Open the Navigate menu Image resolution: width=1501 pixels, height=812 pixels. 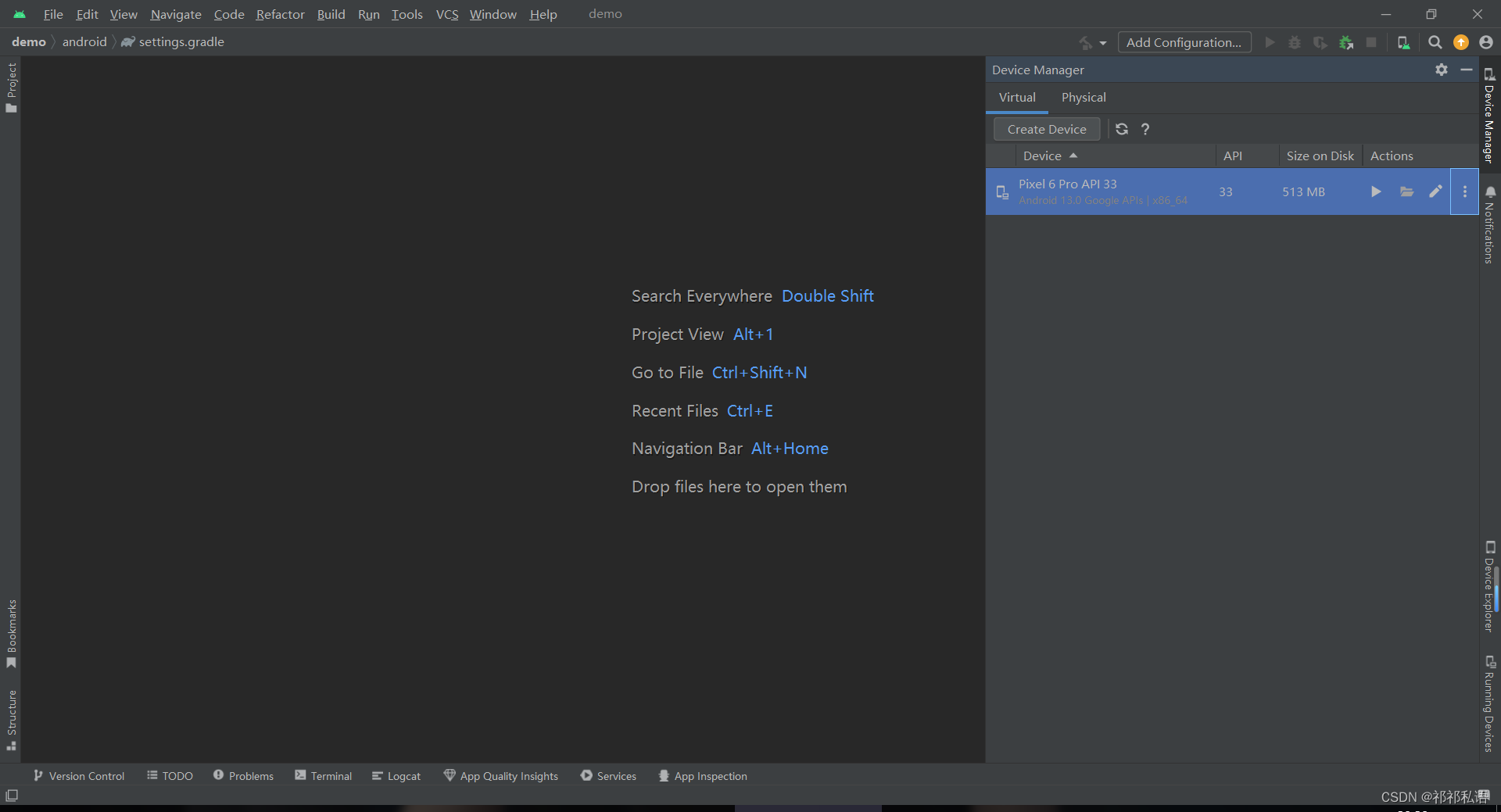[176, 14]
